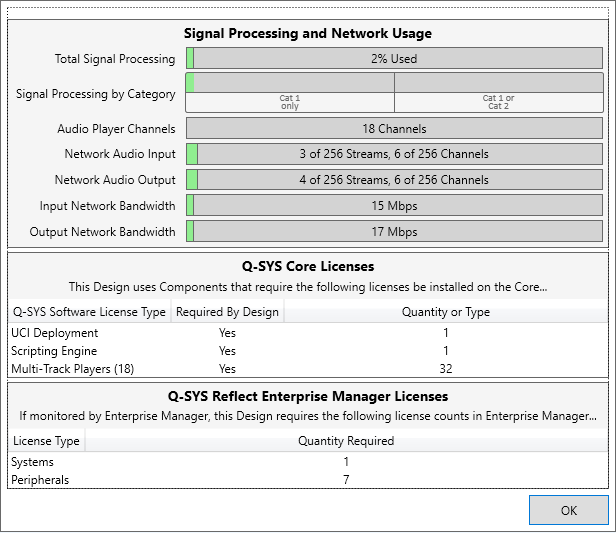616x533 pixels.
Task: Click the Network Audio Output streams bar
Action: 394,180
